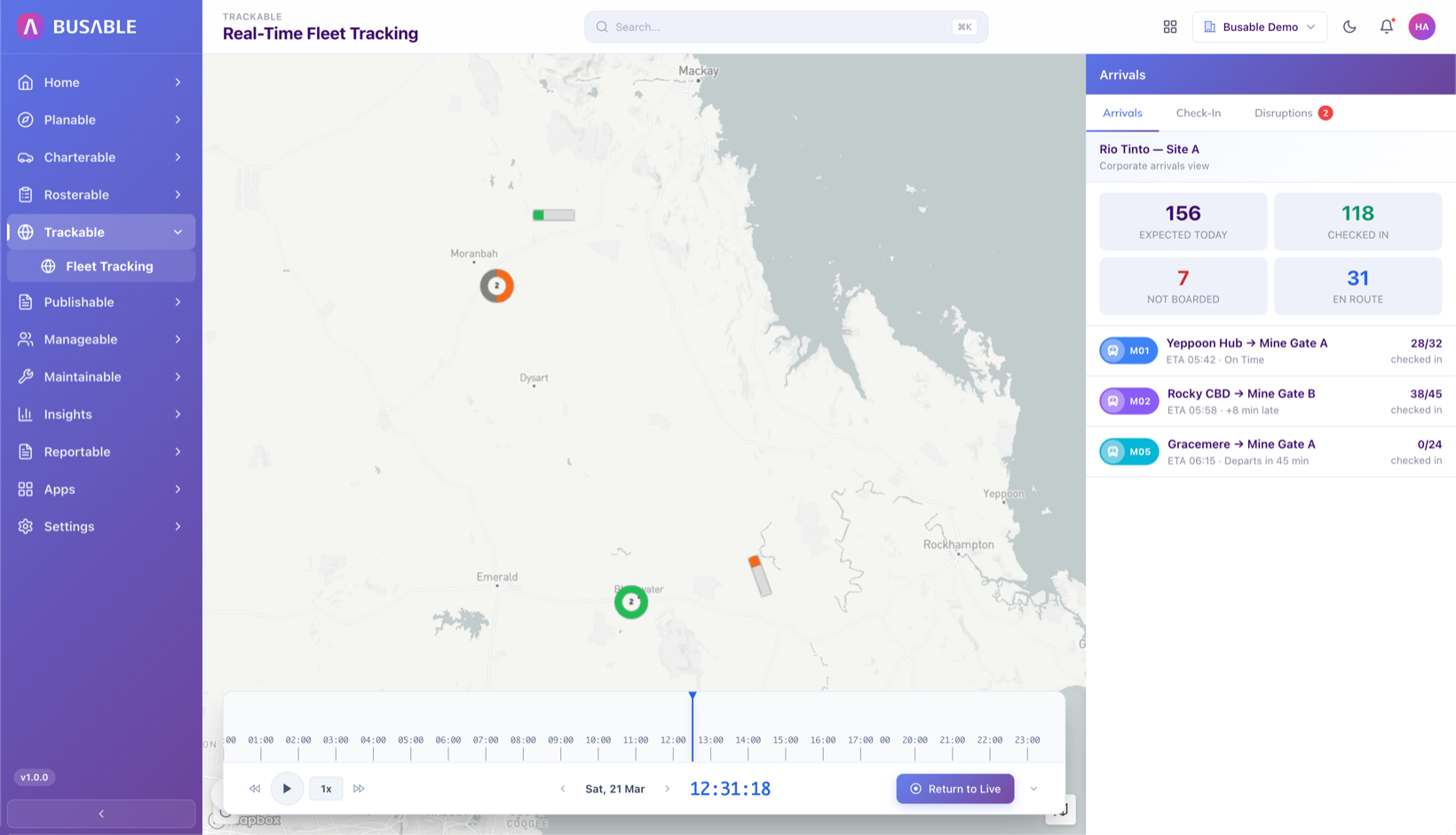Image resolution: width=1456 pixels, height=835 pixels.
Task: Switch to the Disruptions tab
Action: (1293, 113)
